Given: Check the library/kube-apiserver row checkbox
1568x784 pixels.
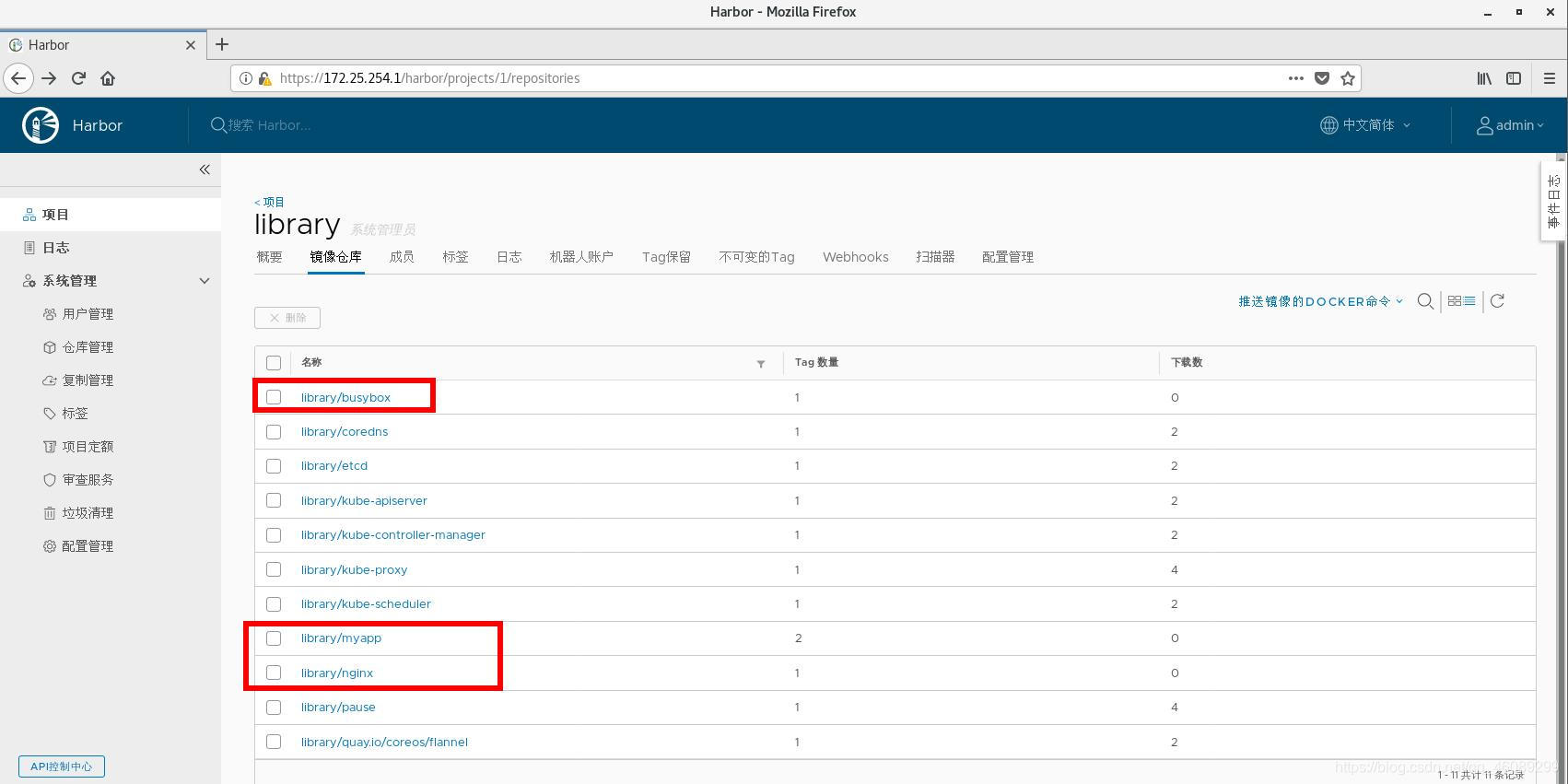Looking at the screenshot, I should pyautogui.click(x=274, y=500).
